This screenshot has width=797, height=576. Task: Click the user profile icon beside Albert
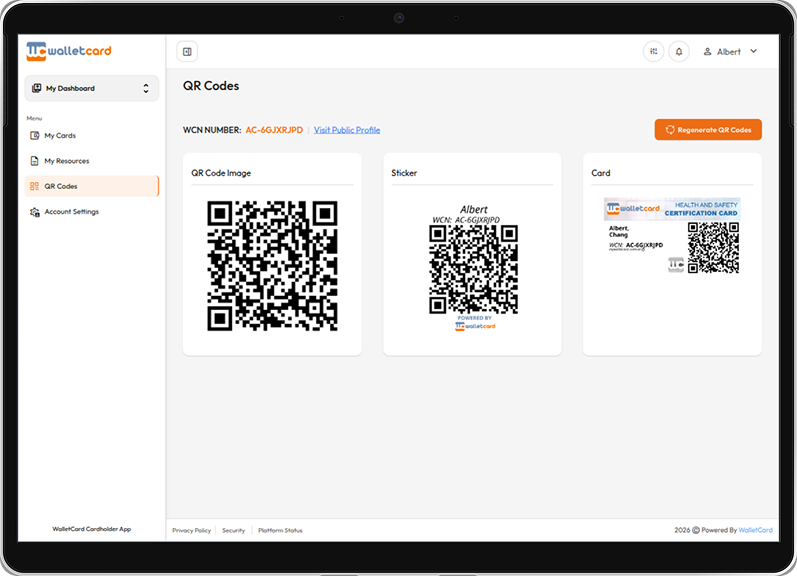pyautogui.click(x=707, y=52)
